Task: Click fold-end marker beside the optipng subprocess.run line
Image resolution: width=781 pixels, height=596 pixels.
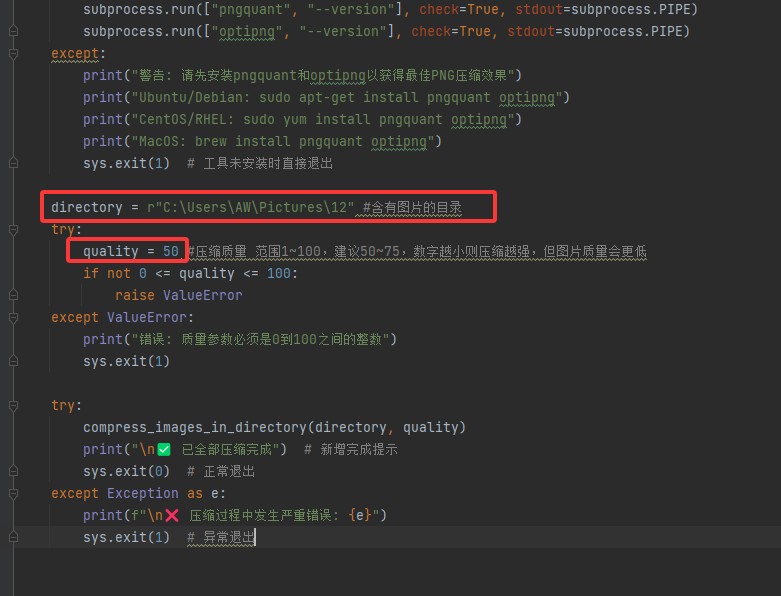Action: [x=13, y=31]
